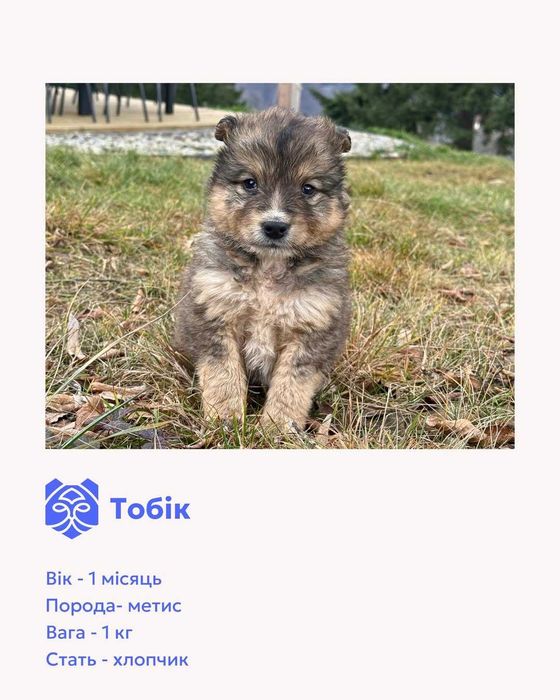Screen dimensions: 560x700
Task: Click the puppy's eye on the photo's right
Action: pos(308,189)
